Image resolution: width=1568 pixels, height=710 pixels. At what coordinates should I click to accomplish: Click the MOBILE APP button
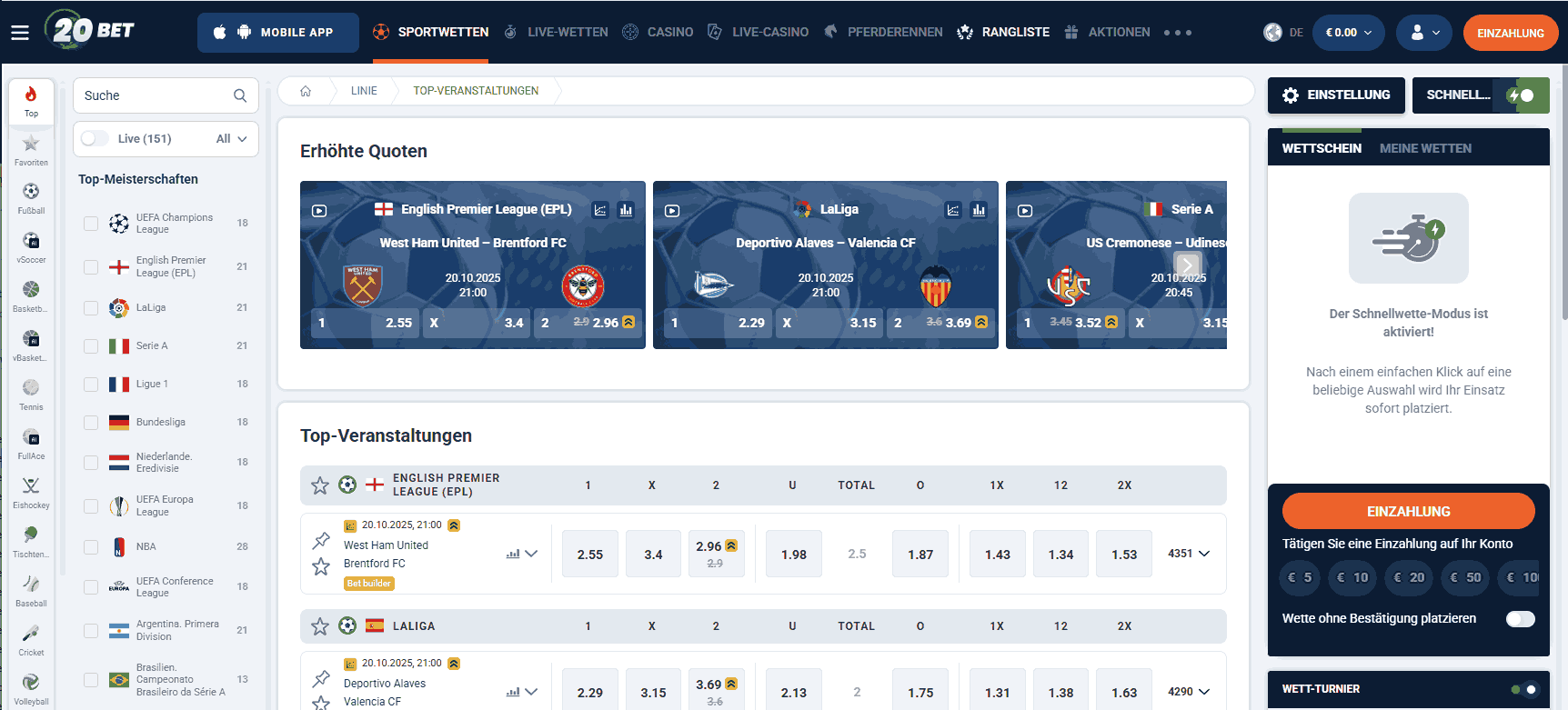coord(278,33)
